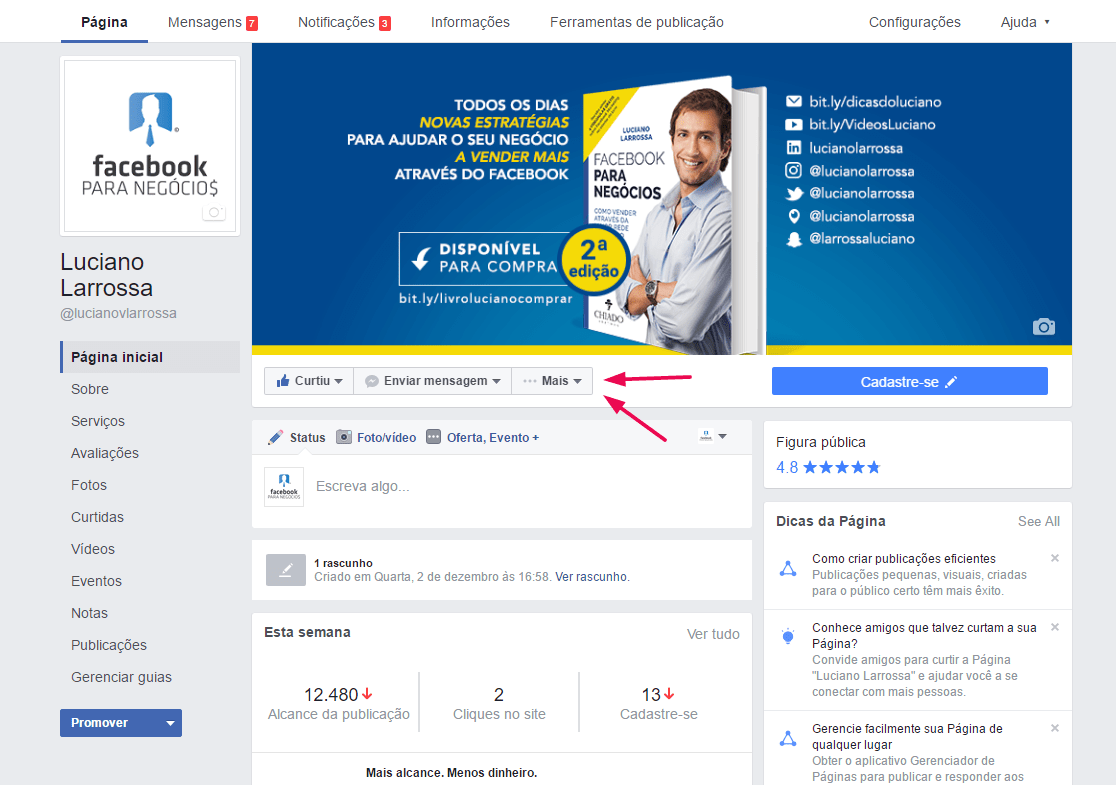Select the Foto/vídeo post option

[x=377, y=438]
